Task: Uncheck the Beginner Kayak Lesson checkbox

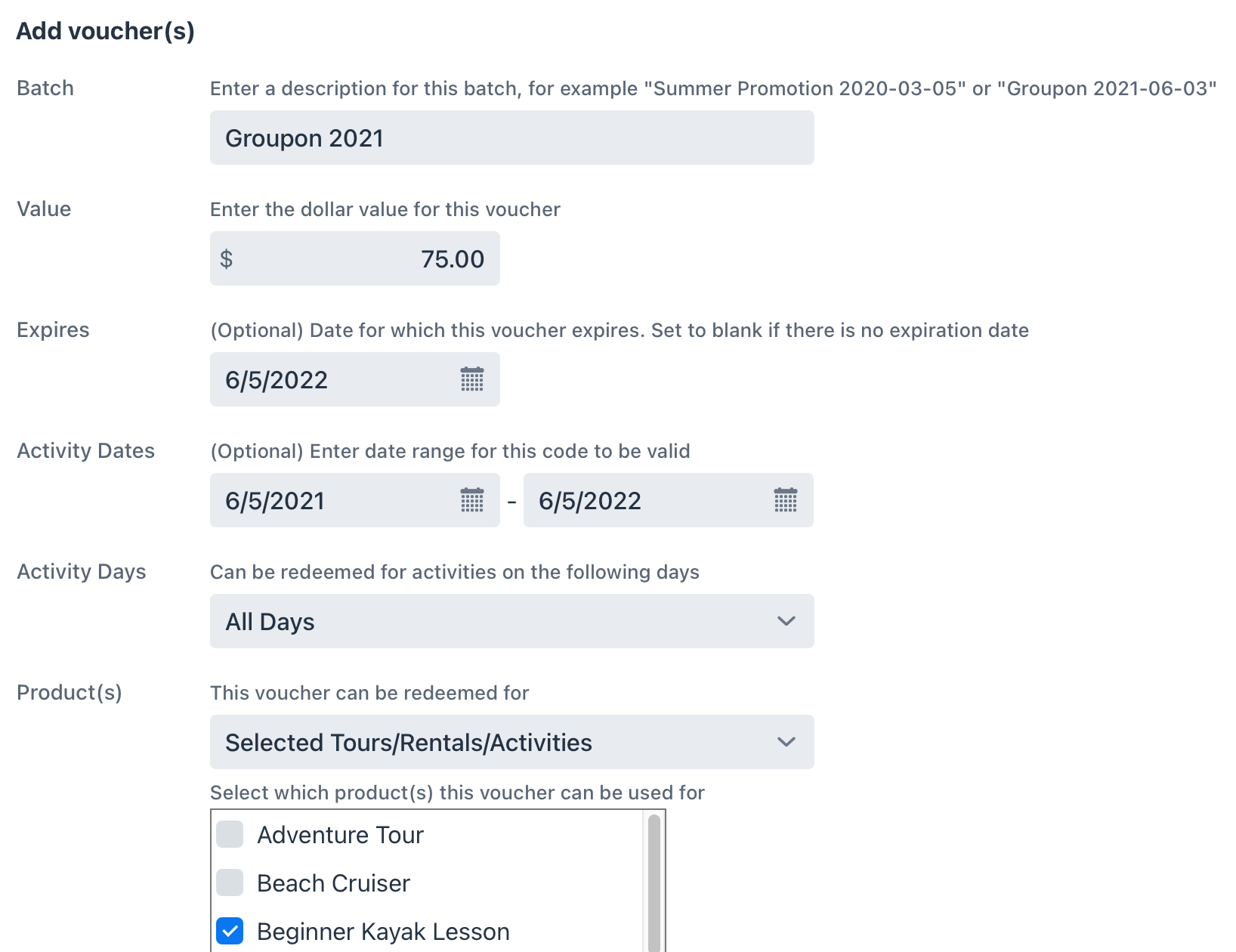Action: coord(230,931)
